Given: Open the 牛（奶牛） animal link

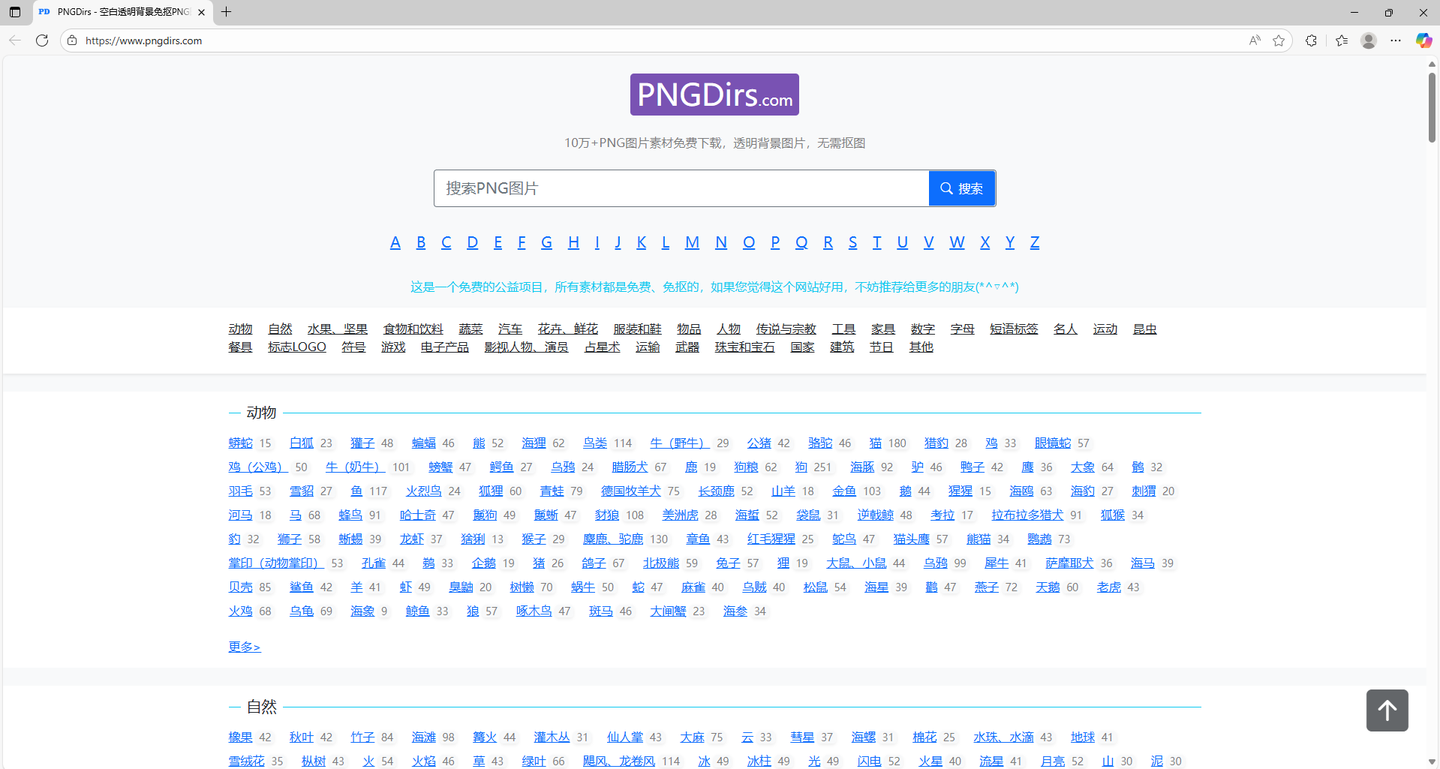Looking at the screenshot, I should point(355,467).
